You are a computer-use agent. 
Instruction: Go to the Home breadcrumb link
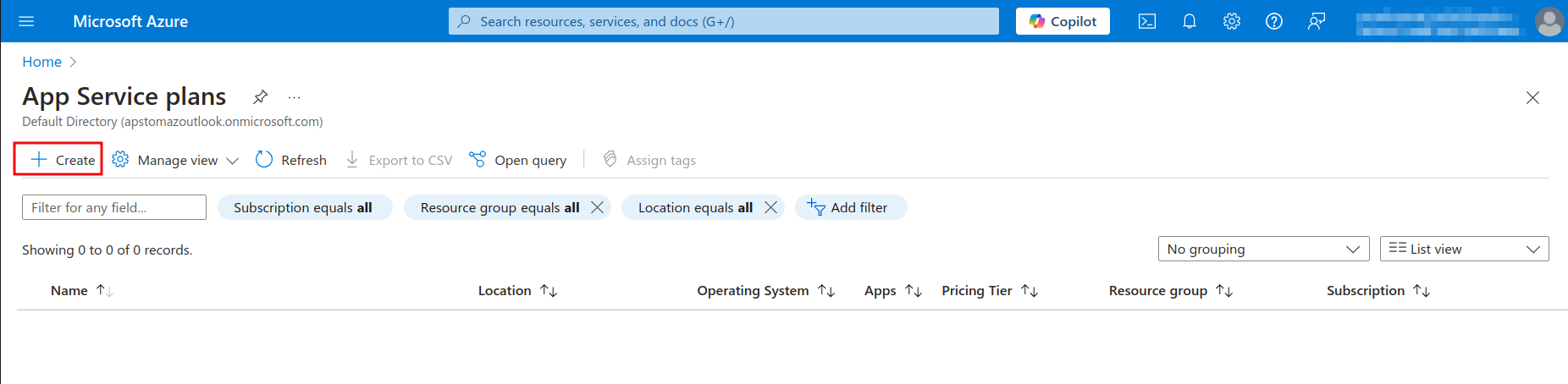[x=41, y=62]
